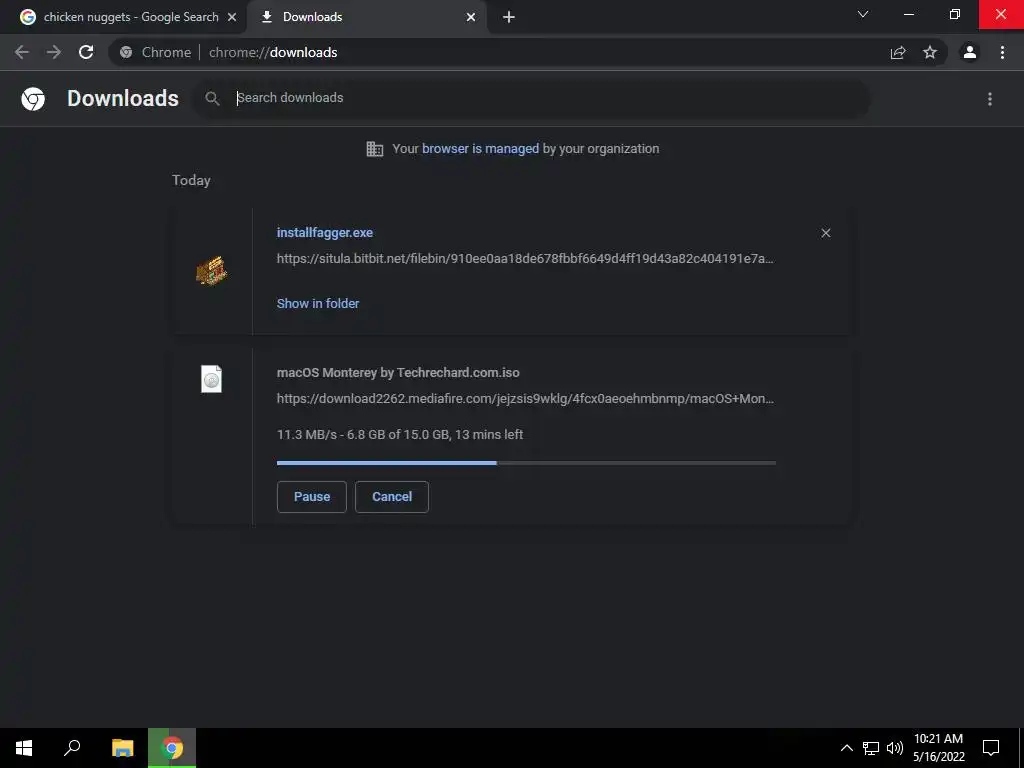This screenshot has width=1024, height=768.
Task: Reload the Downloads page
Action: click(86, 52)
